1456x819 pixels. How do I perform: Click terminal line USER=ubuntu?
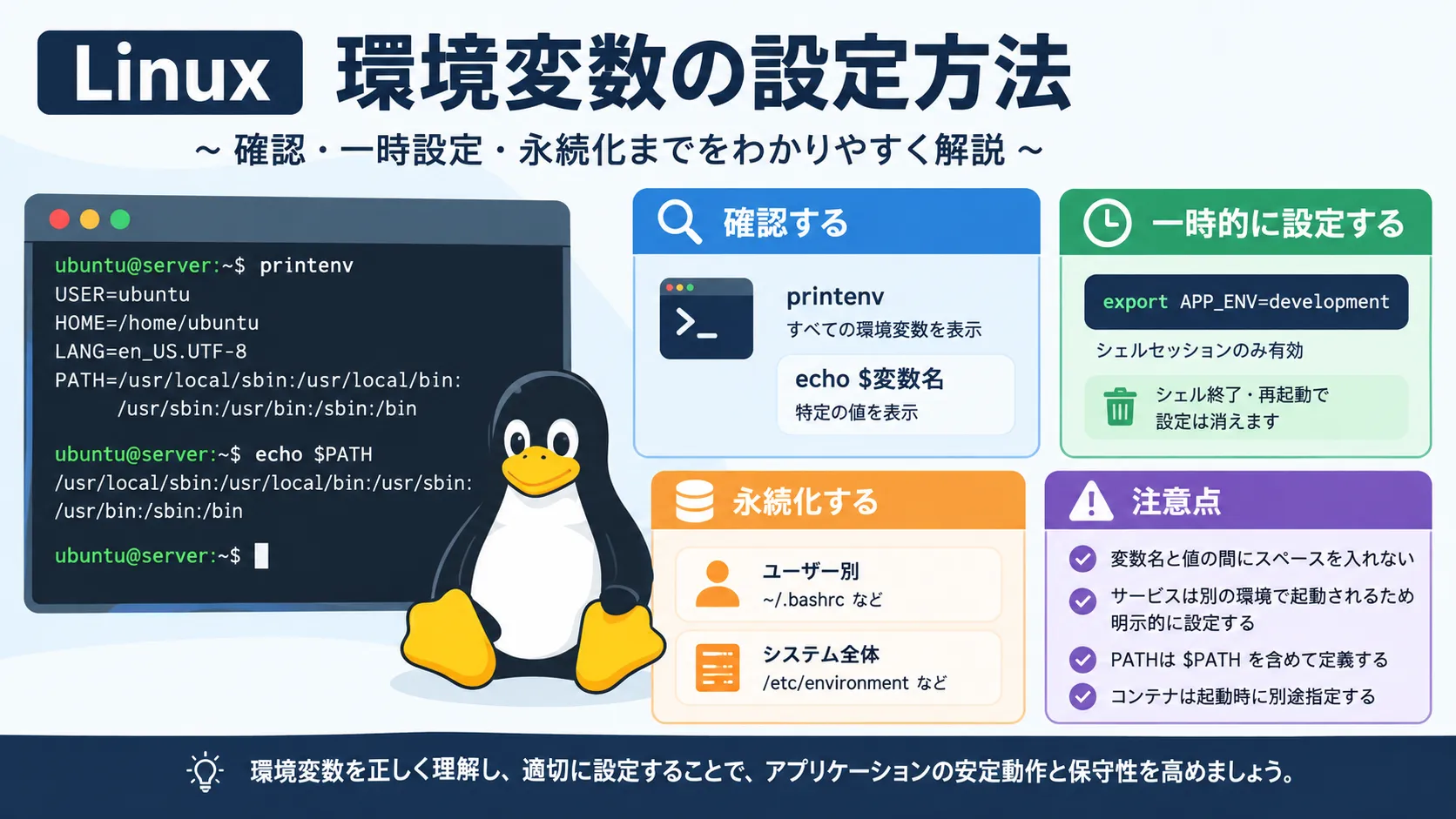(122, 294)
